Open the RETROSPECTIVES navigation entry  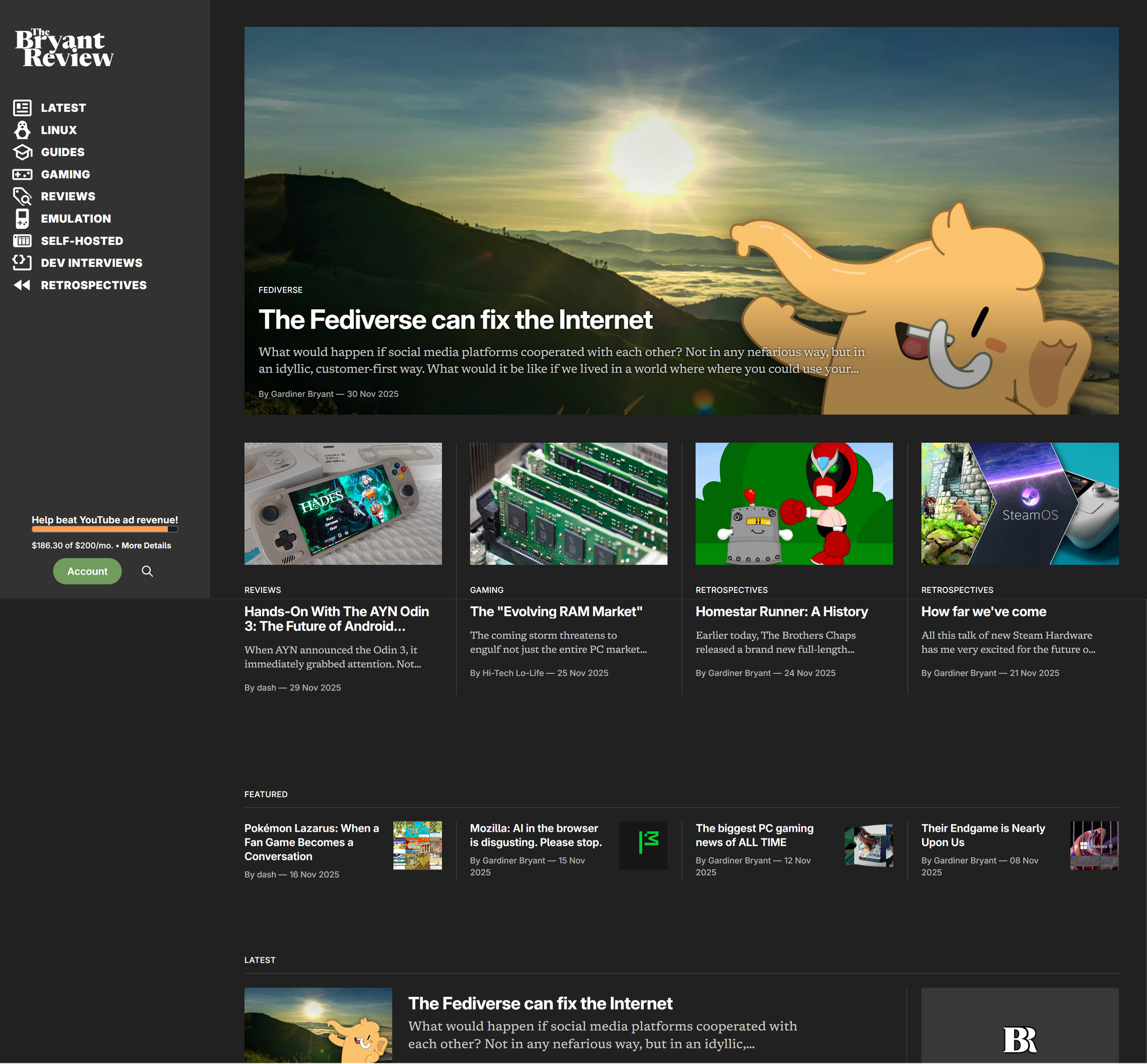93,284
